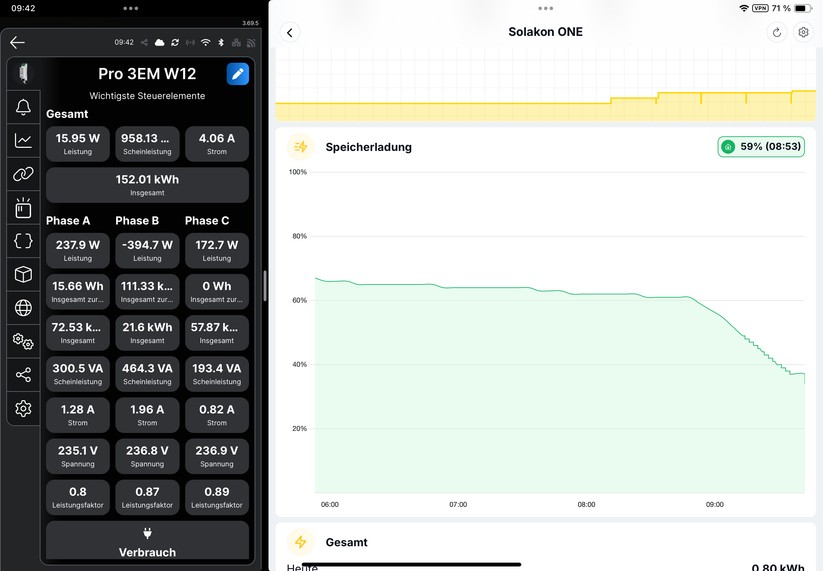823x571 pixels.
Task: Open the double-gear advanced settings icon
Action: pos(23,342)
